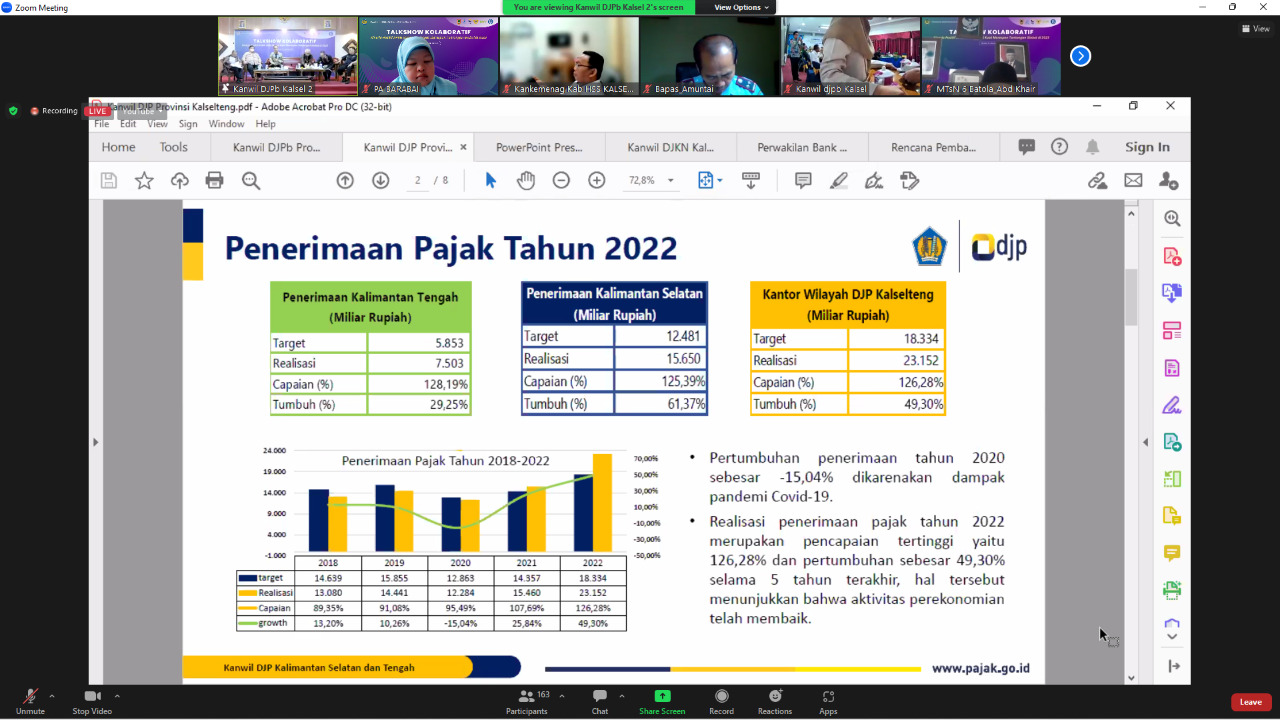Viewport: 1280px width, 720px height.
Task: Toggle Zoom Record button
Action: 721,700
